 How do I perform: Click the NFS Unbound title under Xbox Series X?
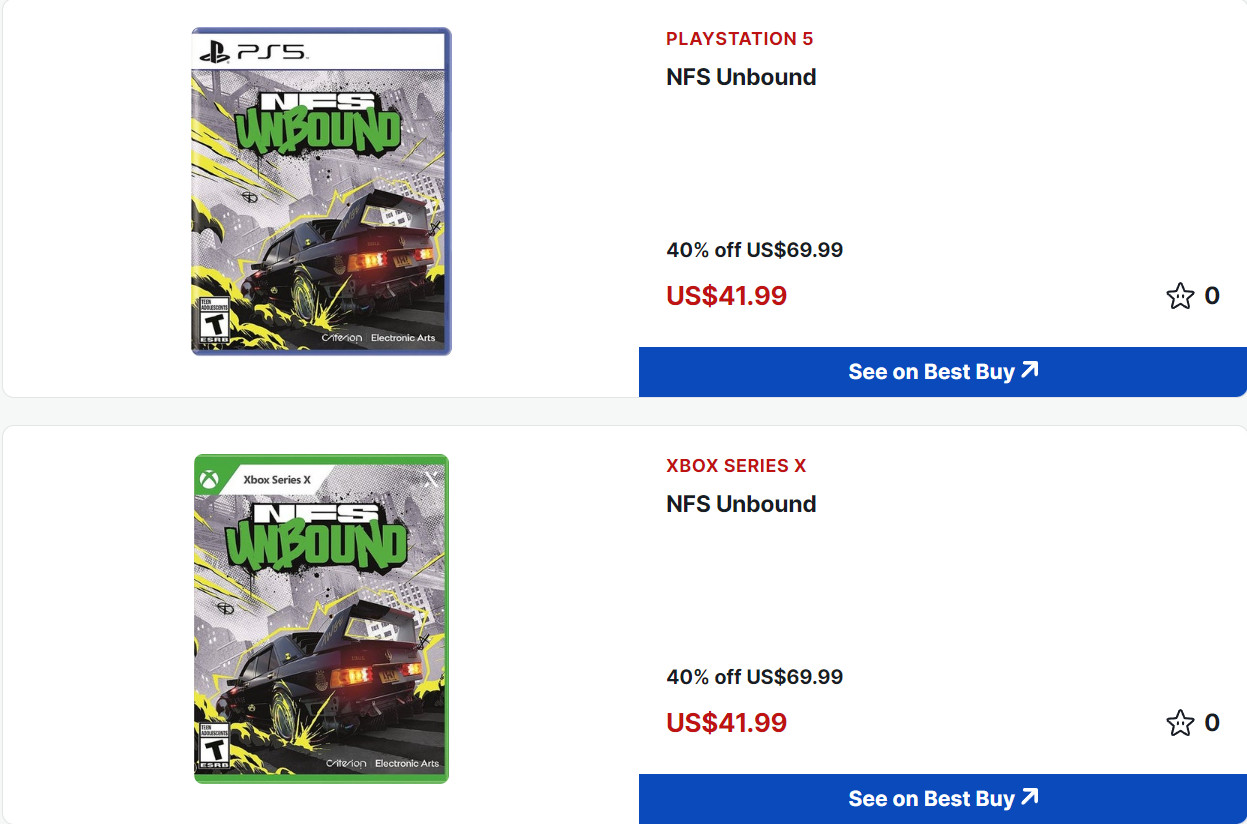pos(741,504)
